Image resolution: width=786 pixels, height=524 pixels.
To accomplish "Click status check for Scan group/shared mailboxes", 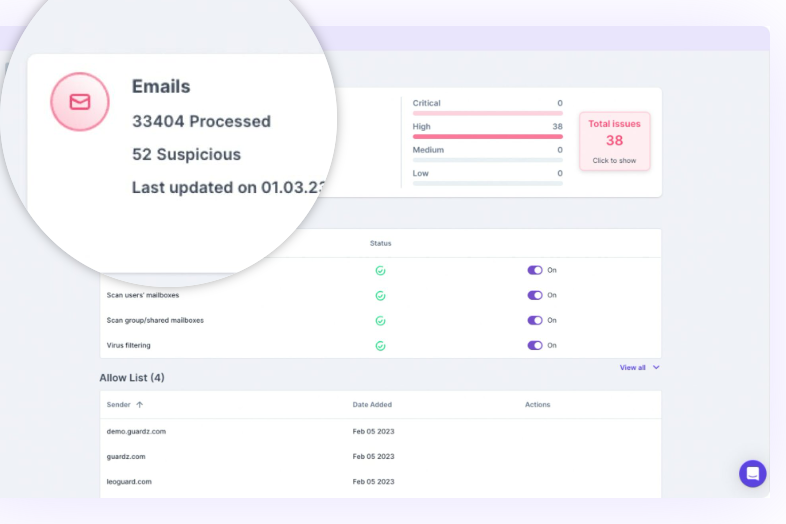I will pyautogui.click(x=380, y=321).
